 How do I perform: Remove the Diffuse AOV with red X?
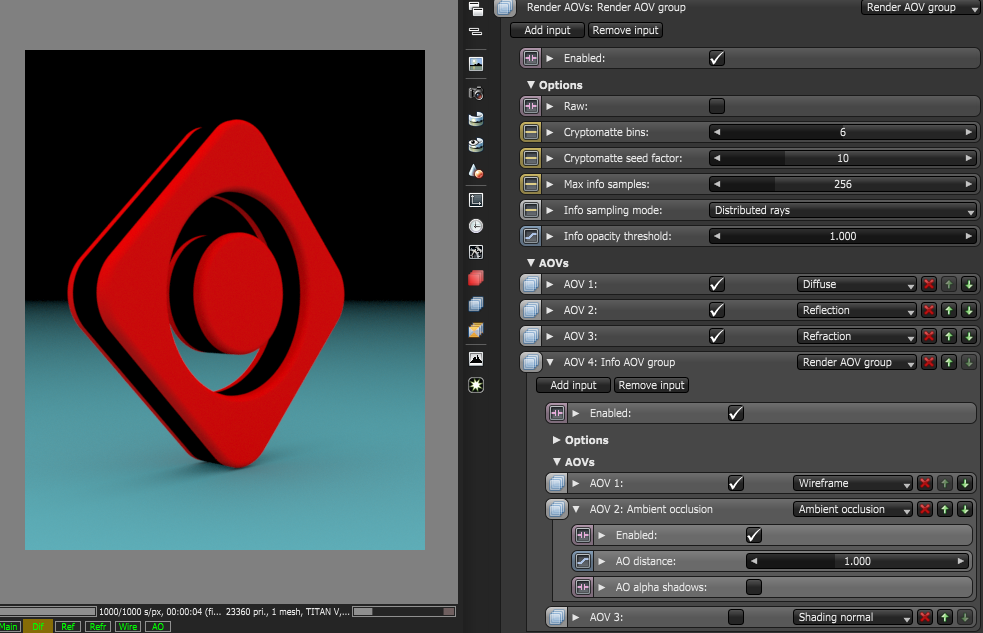click(x=928, y=284)
